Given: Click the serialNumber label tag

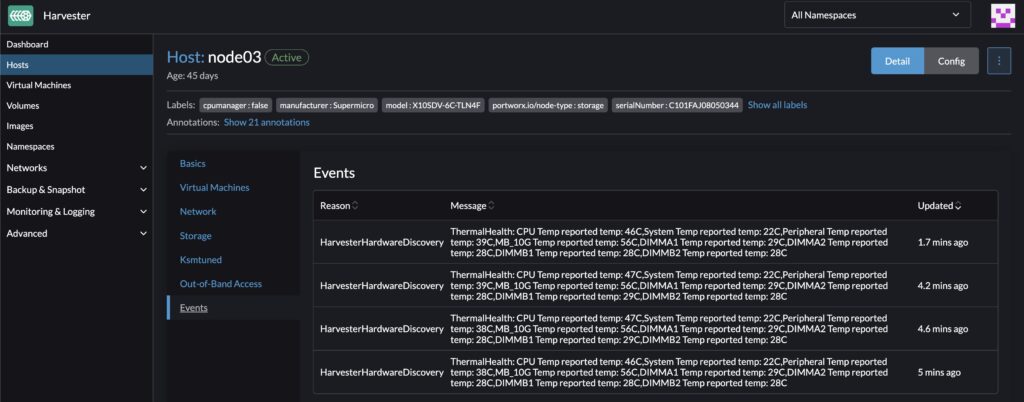Looking at the screenshot, I should tap(676, 105).
